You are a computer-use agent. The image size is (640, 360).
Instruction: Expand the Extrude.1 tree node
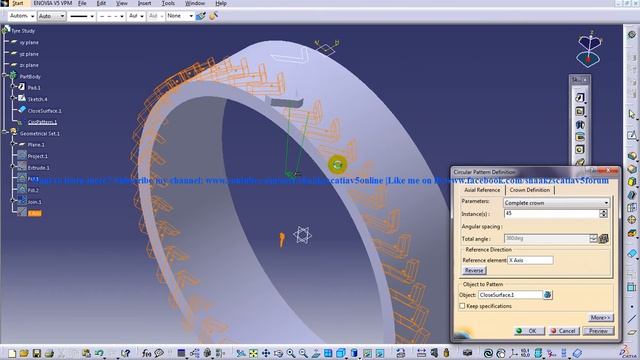(x=13, y=167)
